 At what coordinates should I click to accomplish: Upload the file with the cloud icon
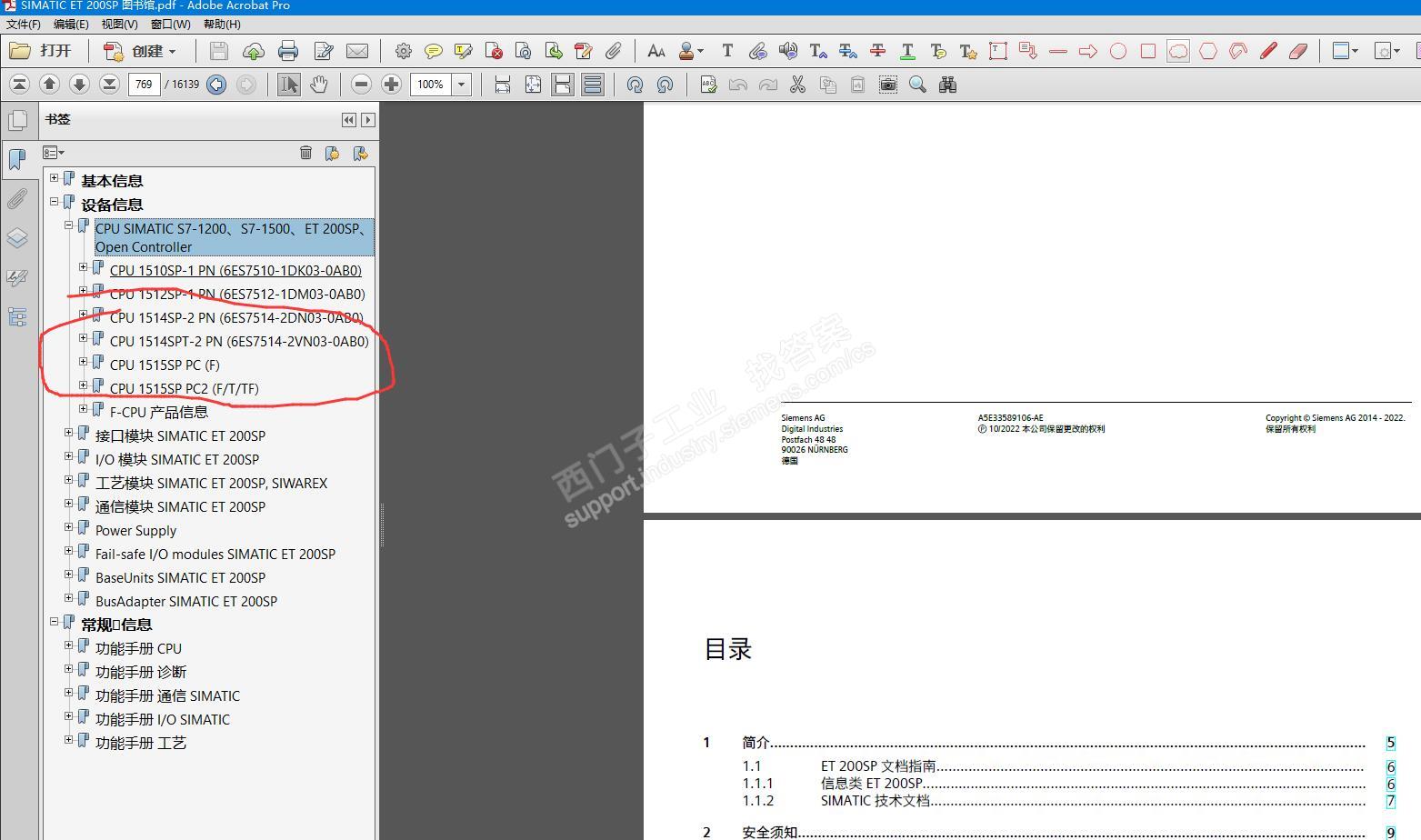tap(254, 51)
